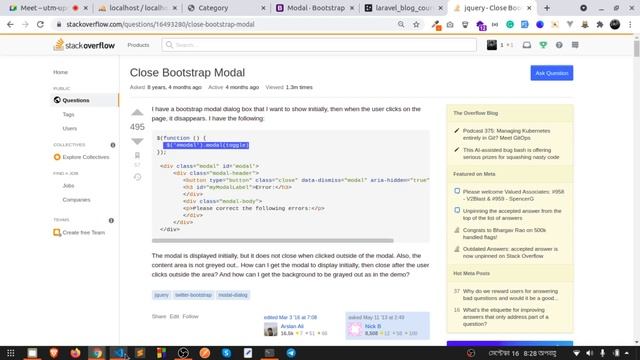The width and height of the screenshot is (640, 360).
Task: Open the jquery tag
Action: click(x=161, y=295)
